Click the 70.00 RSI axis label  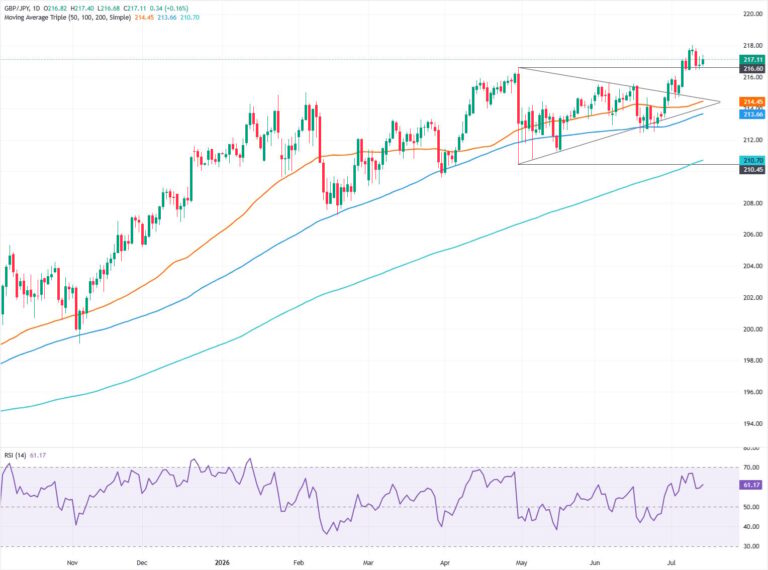751,468
